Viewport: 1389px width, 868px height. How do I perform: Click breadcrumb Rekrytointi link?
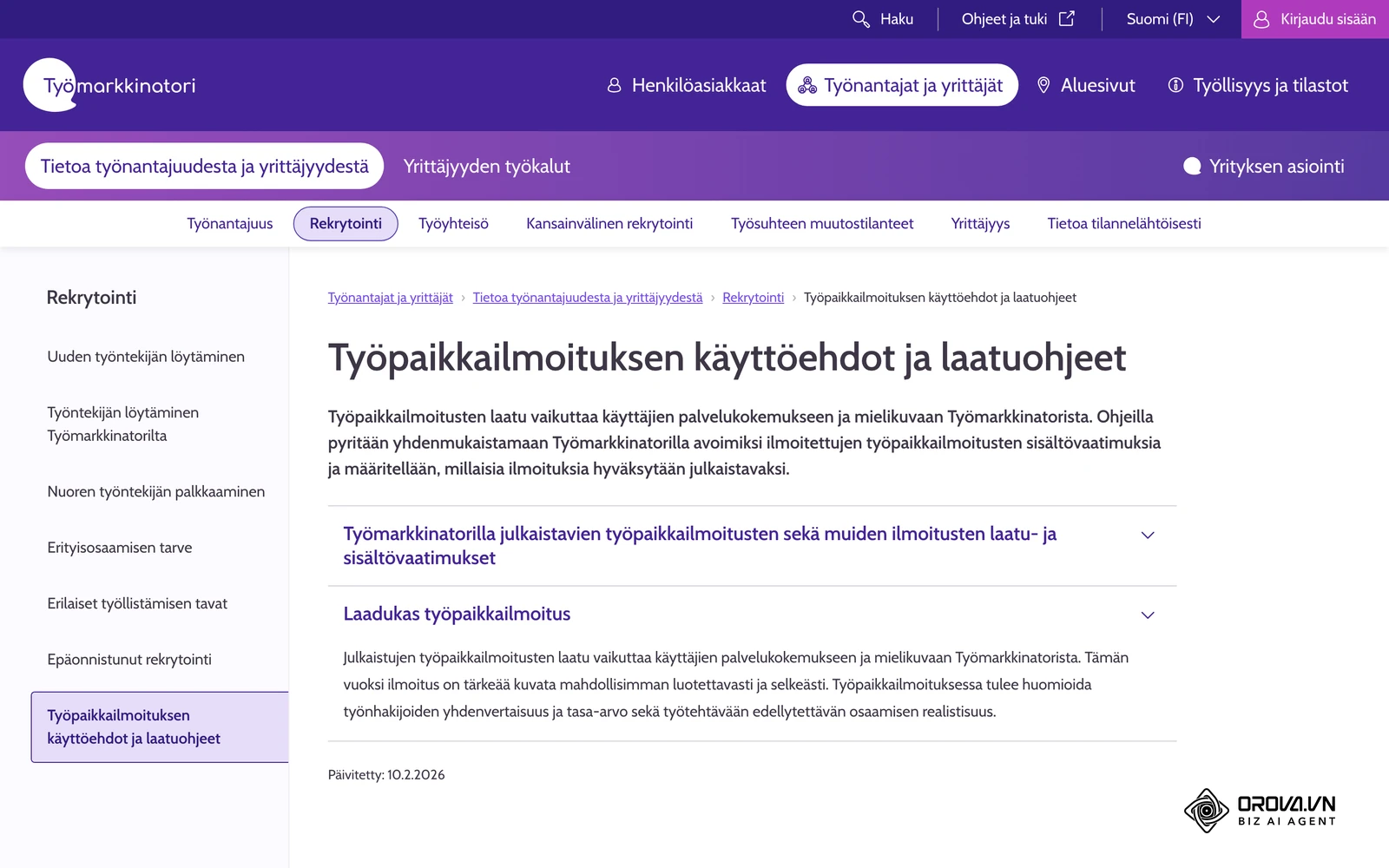(x=753, y=298)
